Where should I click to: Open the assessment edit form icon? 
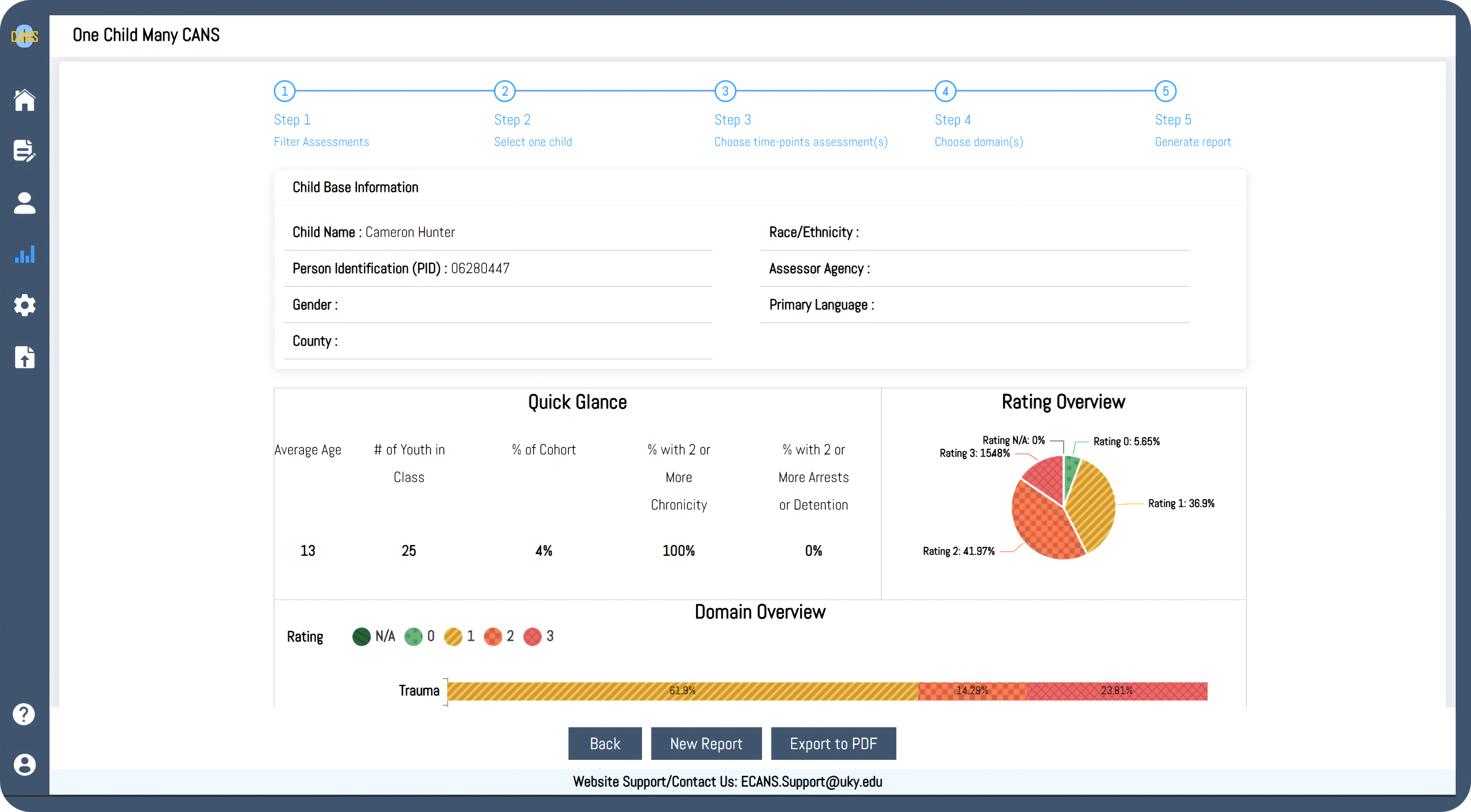coord(25,151)
